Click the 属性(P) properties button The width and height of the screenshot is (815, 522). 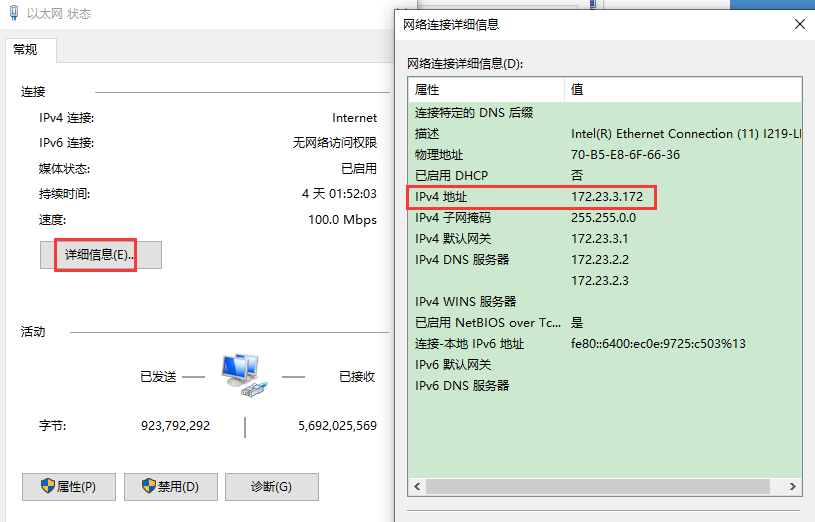(x=69, y=487)
